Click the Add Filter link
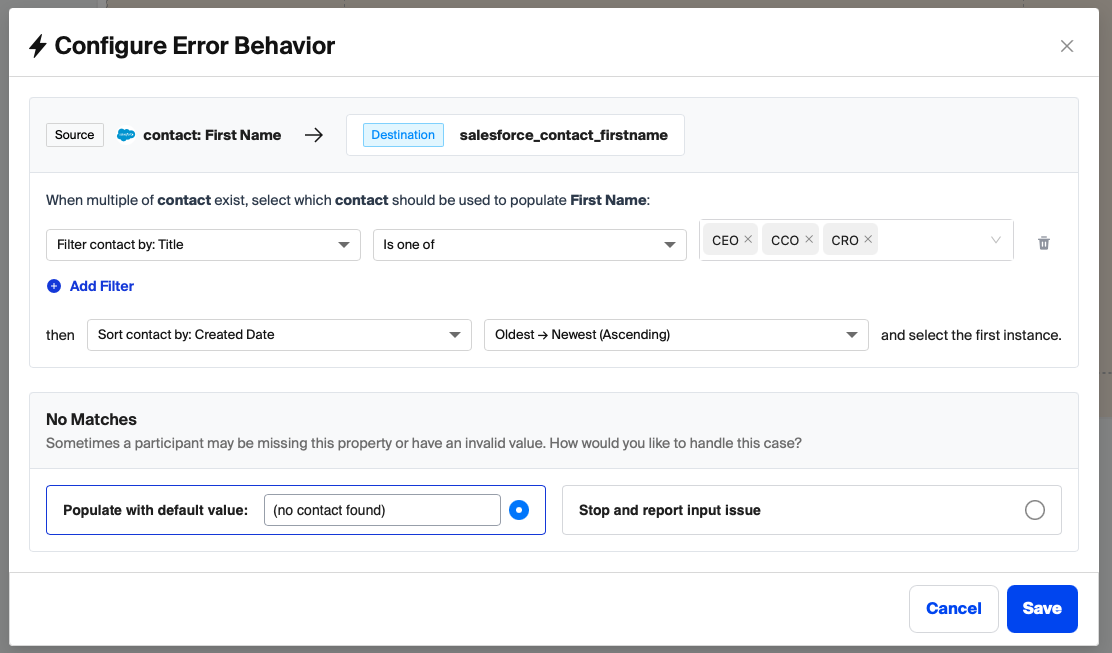Viewport: 1112px width, 653px height. coord(101,286)
